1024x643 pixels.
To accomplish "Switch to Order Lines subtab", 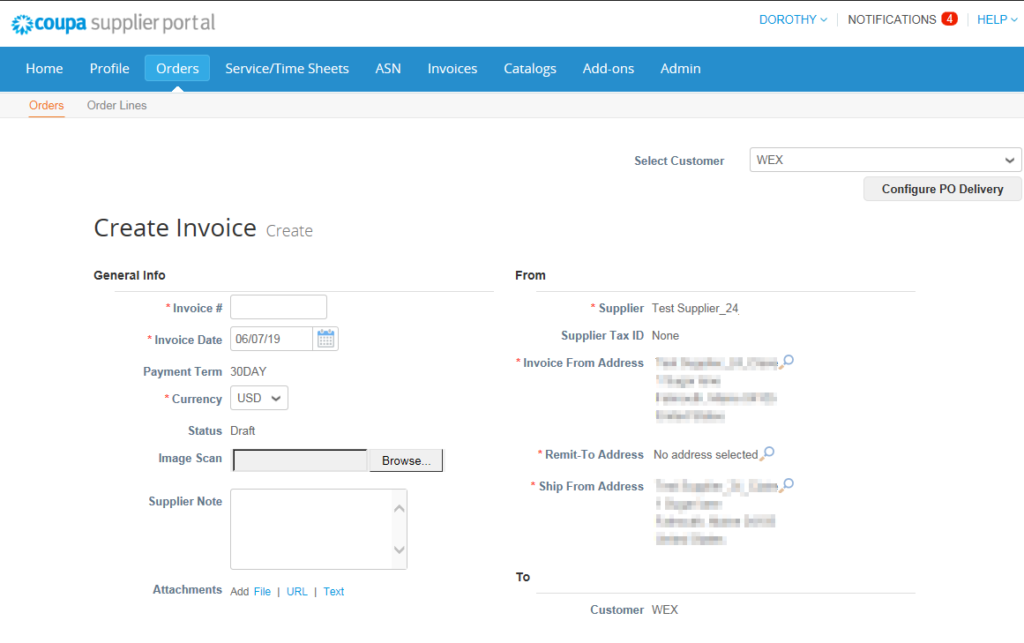I will point(117,105).
